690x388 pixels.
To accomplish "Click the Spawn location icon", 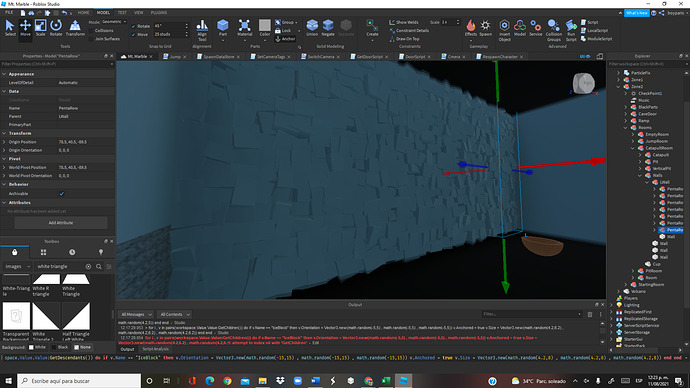I will 485,28.
